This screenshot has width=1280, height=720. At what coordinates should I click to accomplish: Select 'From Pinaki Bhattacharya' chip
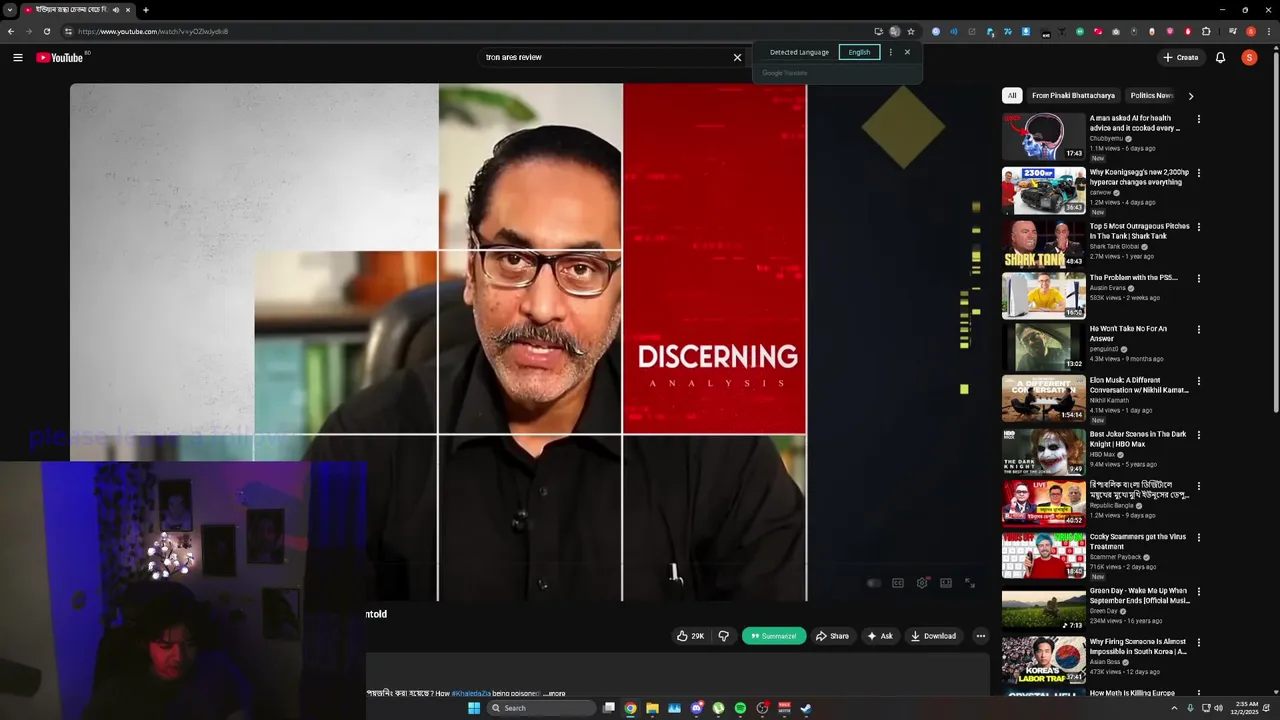(x=1073, y=96)
